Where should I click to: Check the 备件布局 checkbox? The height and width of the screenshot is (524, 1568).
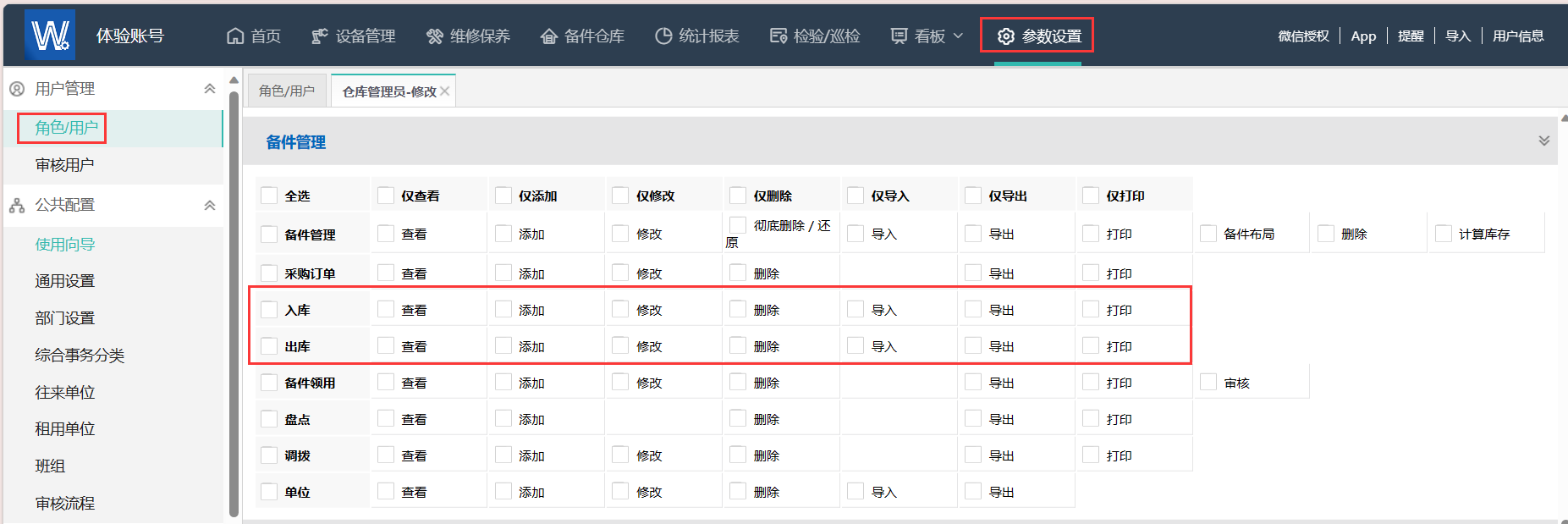point(1208,234)
